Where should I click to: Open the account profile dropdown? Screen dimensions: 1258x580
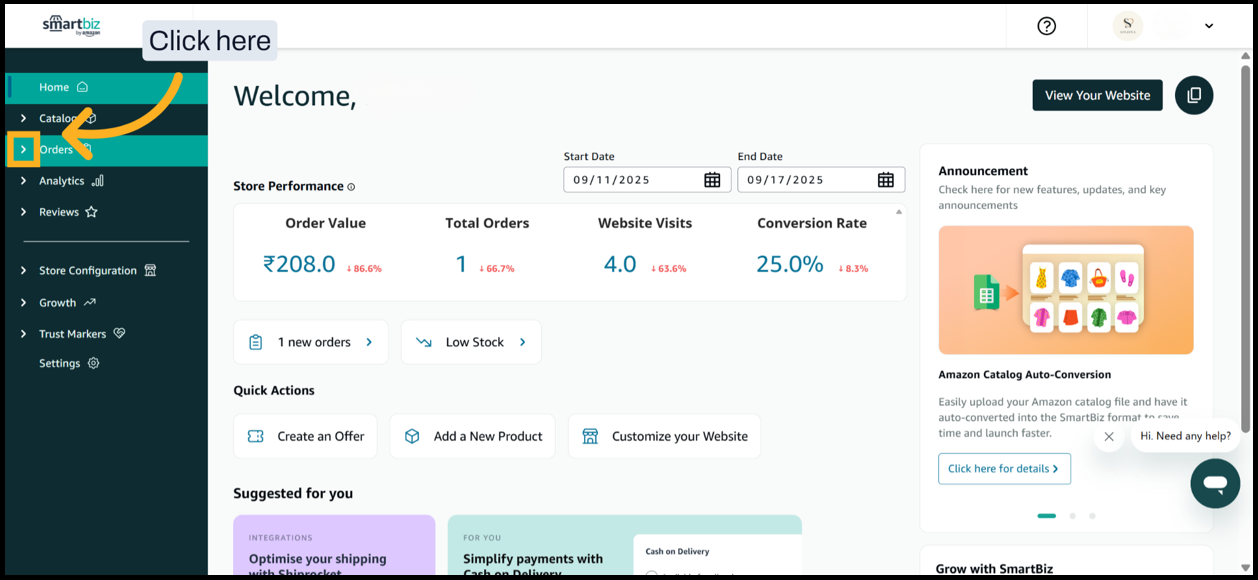[x=1208, y=26]
